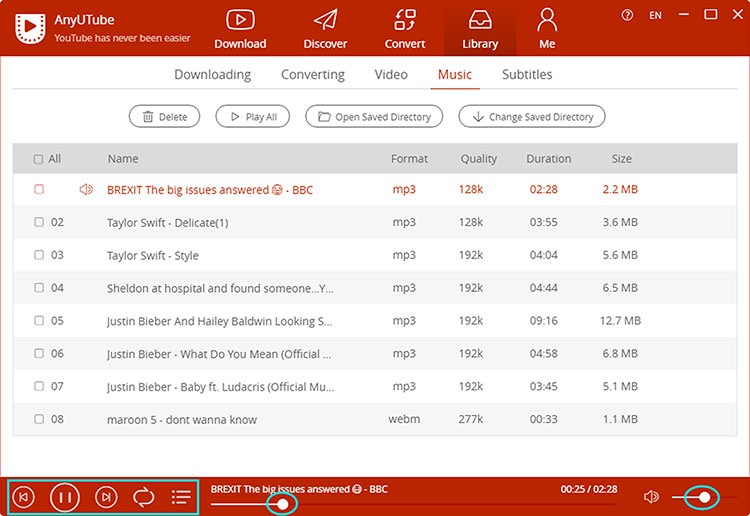Check box for What Do You Mean track
750x516 pixels.
click(x=39, y=353)
